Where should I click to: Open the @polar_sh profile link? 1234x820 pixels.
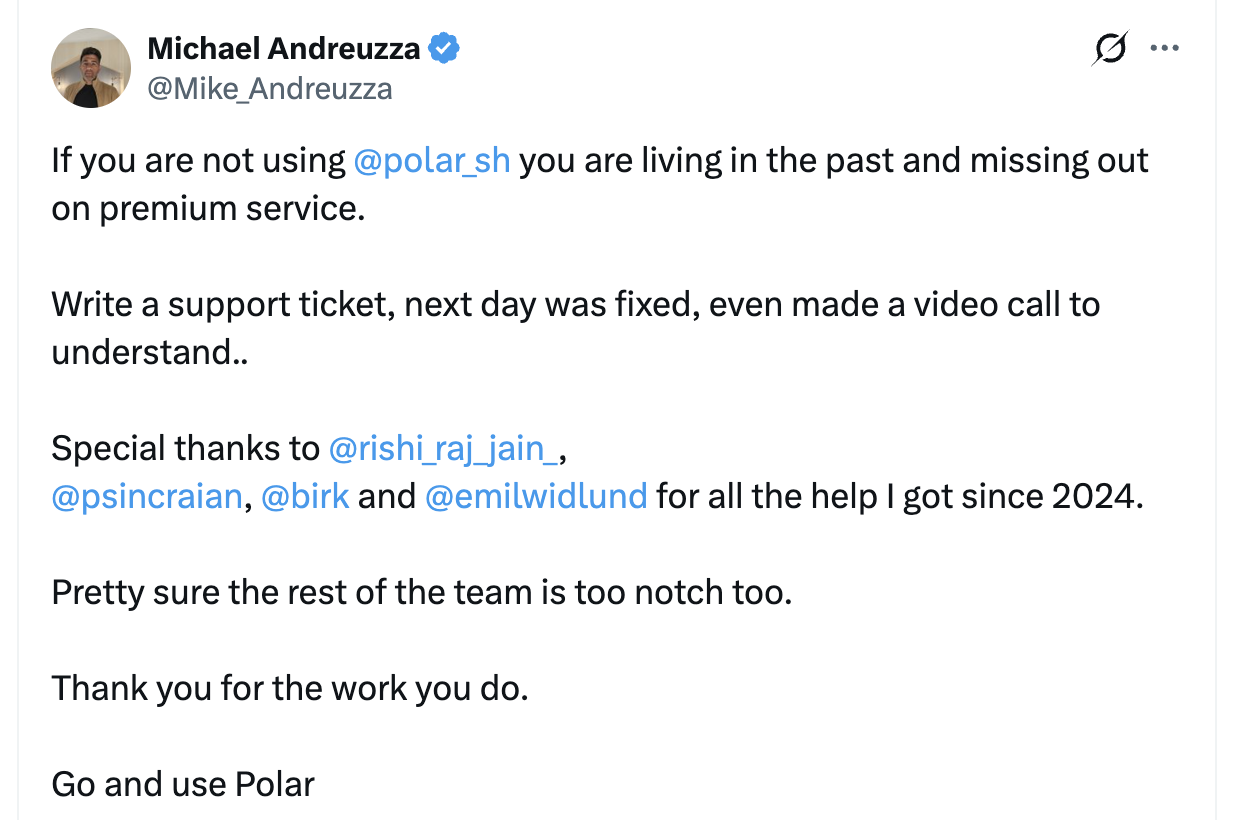tap(432, 160)
